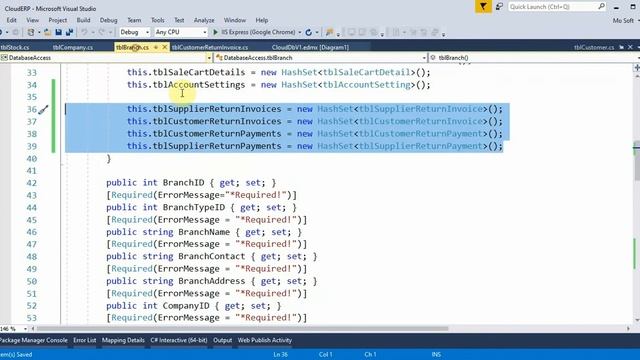Close the tblBranch.cs tab
The width and height of the screenshot is (640, 360).
(164, 47)
